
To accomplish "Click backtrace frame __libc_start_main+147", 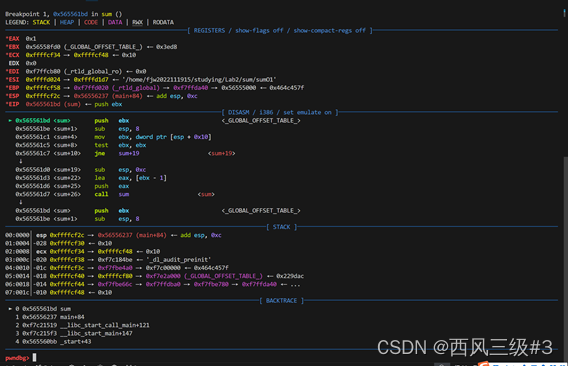I will (x=74, y=334).
